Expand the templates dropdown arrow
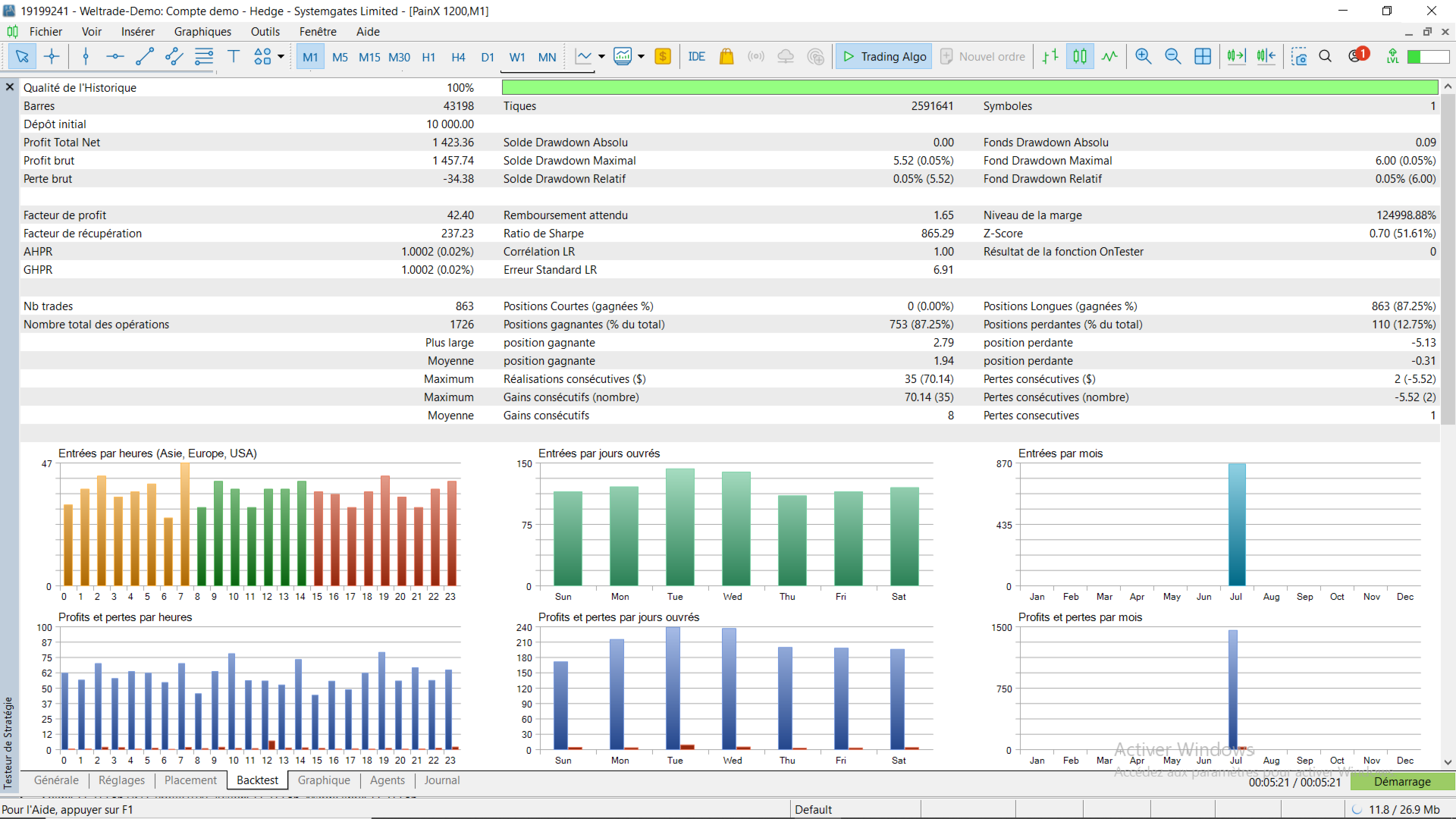This screenshot has width=1456, height=819. coord(642,57)
